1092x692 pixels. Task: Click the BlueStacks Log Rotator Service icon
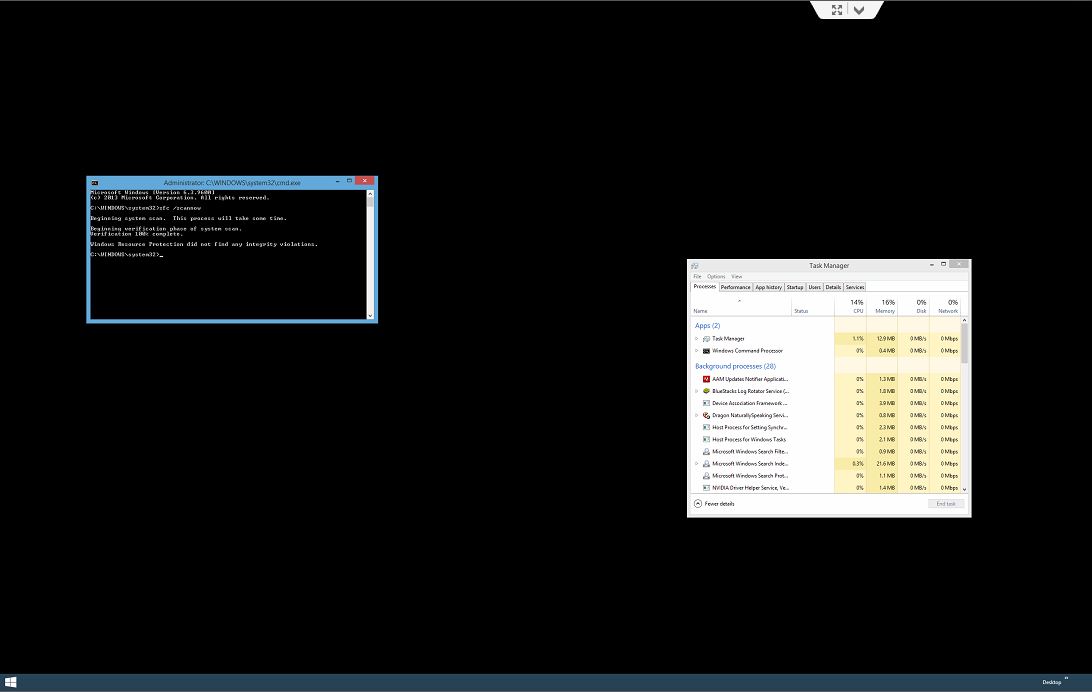tap(706, 391)
